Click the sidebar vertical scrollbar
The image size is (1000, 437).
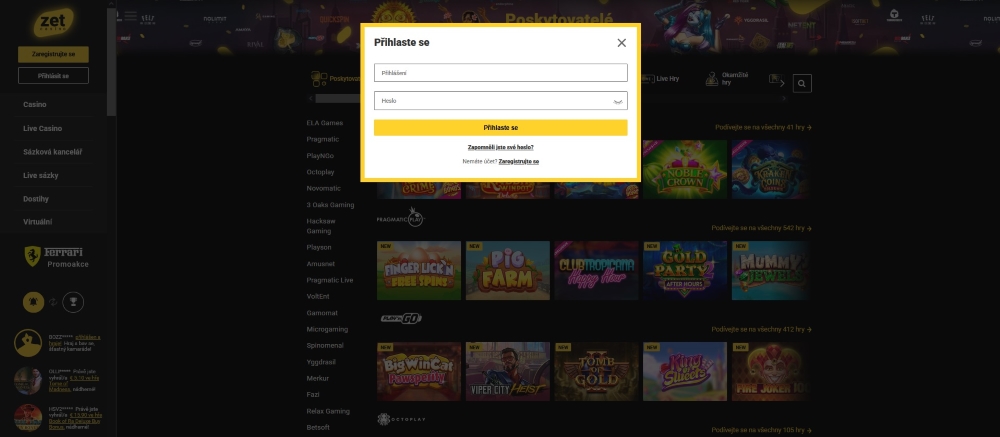pos(112,61)
